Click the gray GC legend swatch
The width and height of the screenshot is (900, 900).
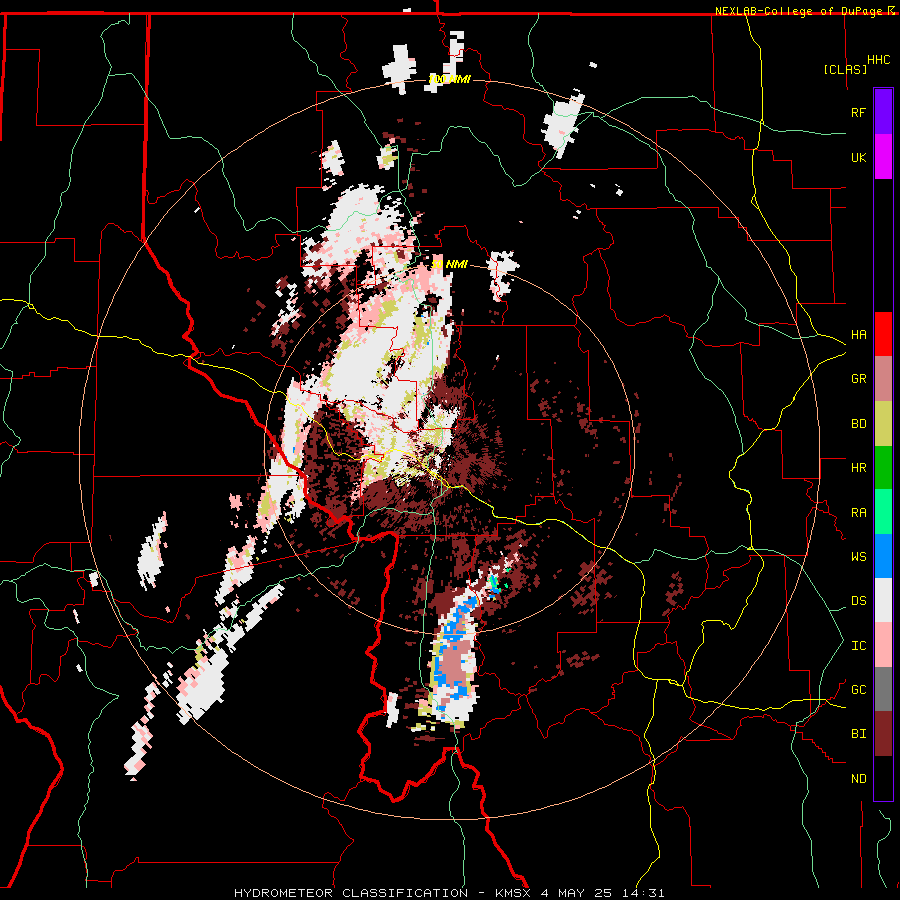pyautogui.click(x=883, y=689)
